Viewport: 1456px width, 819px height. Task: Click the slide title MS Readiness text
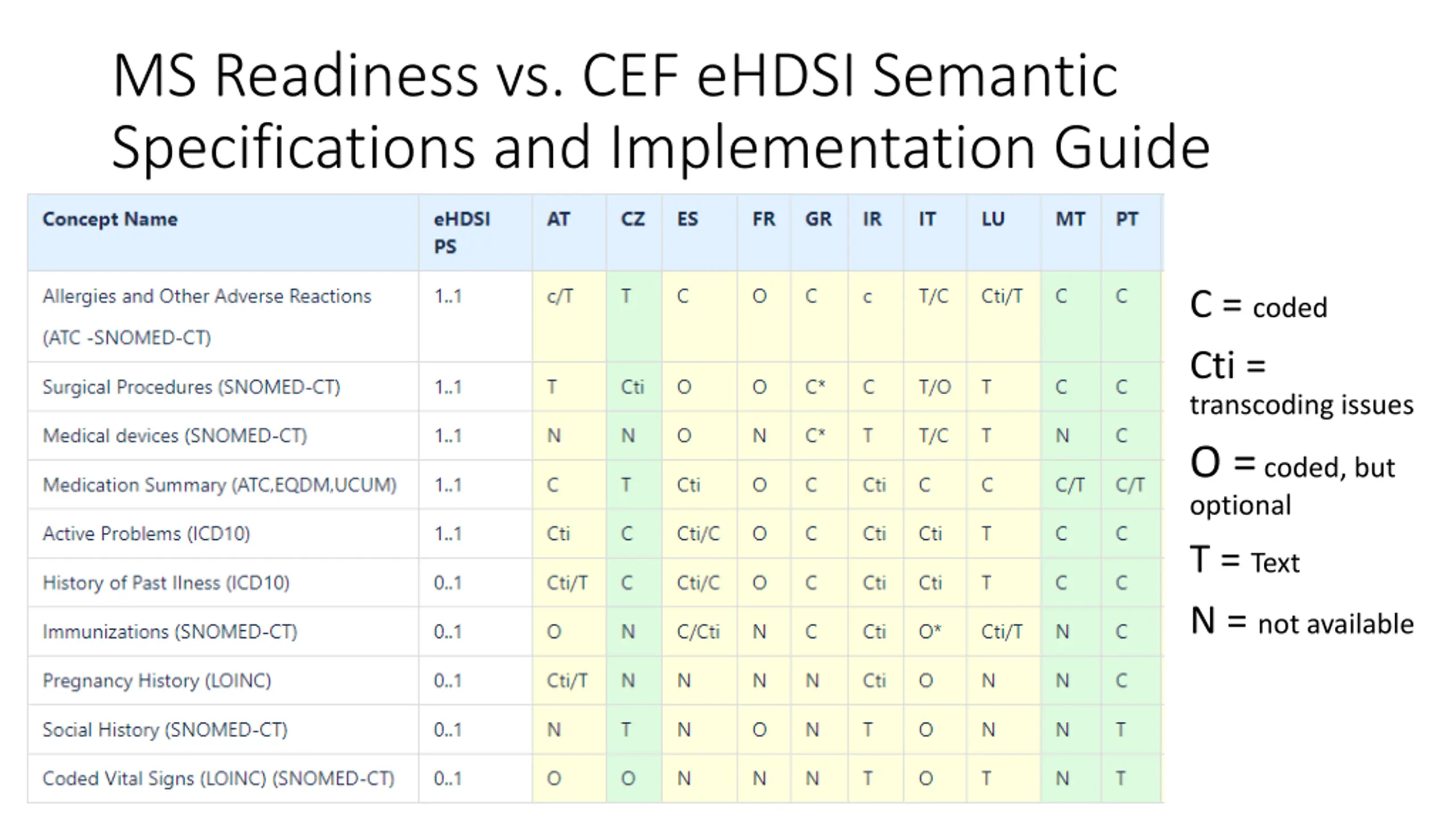[x=295, y=75]
